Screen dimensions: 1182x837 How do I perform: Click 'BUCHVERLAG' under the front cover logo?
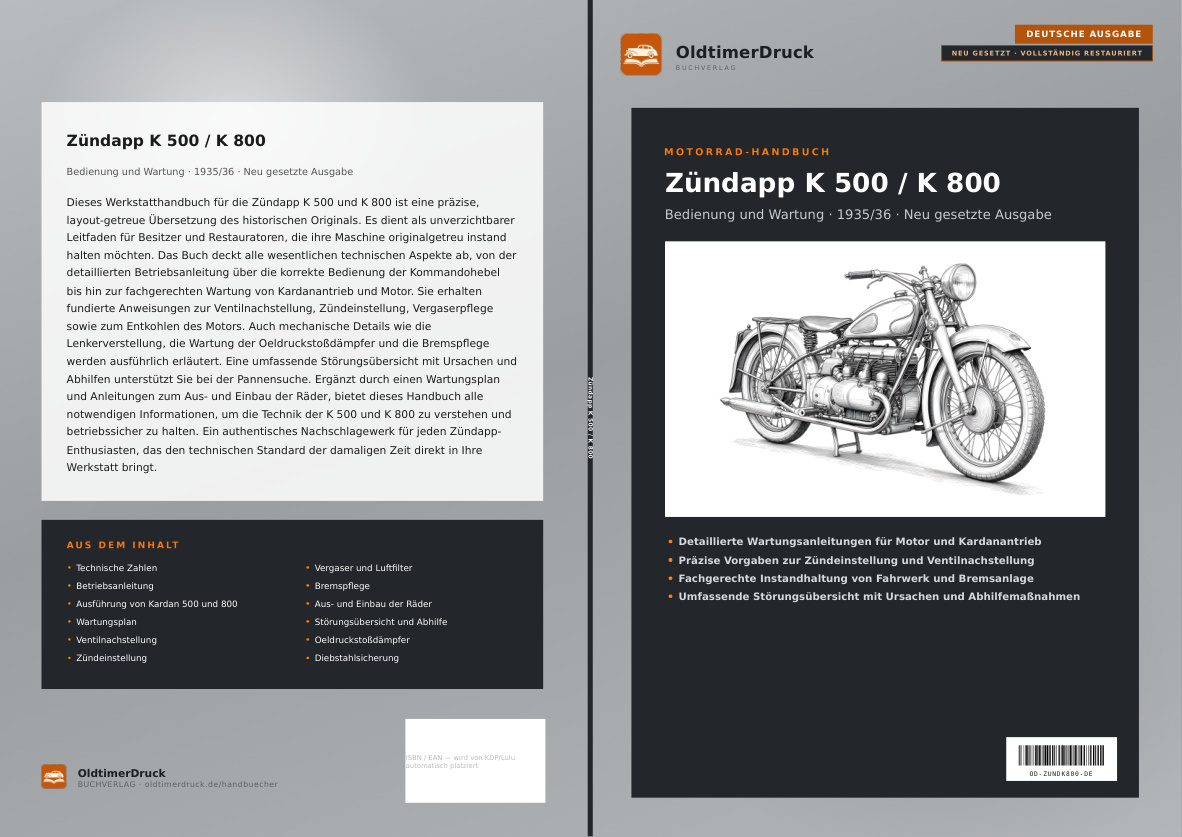706,68
